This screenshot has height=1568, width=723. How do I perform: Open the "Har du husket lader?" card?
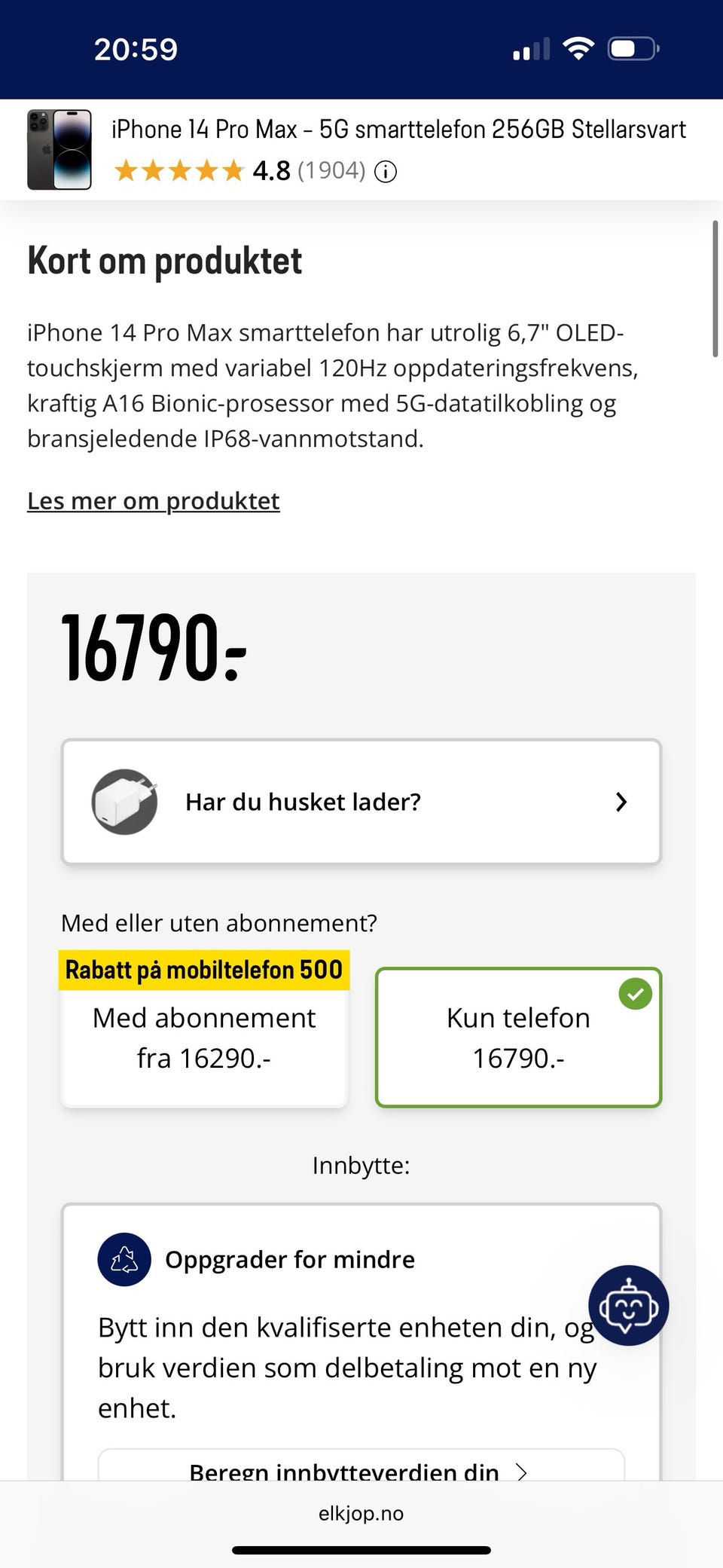[x=361, y=802]
